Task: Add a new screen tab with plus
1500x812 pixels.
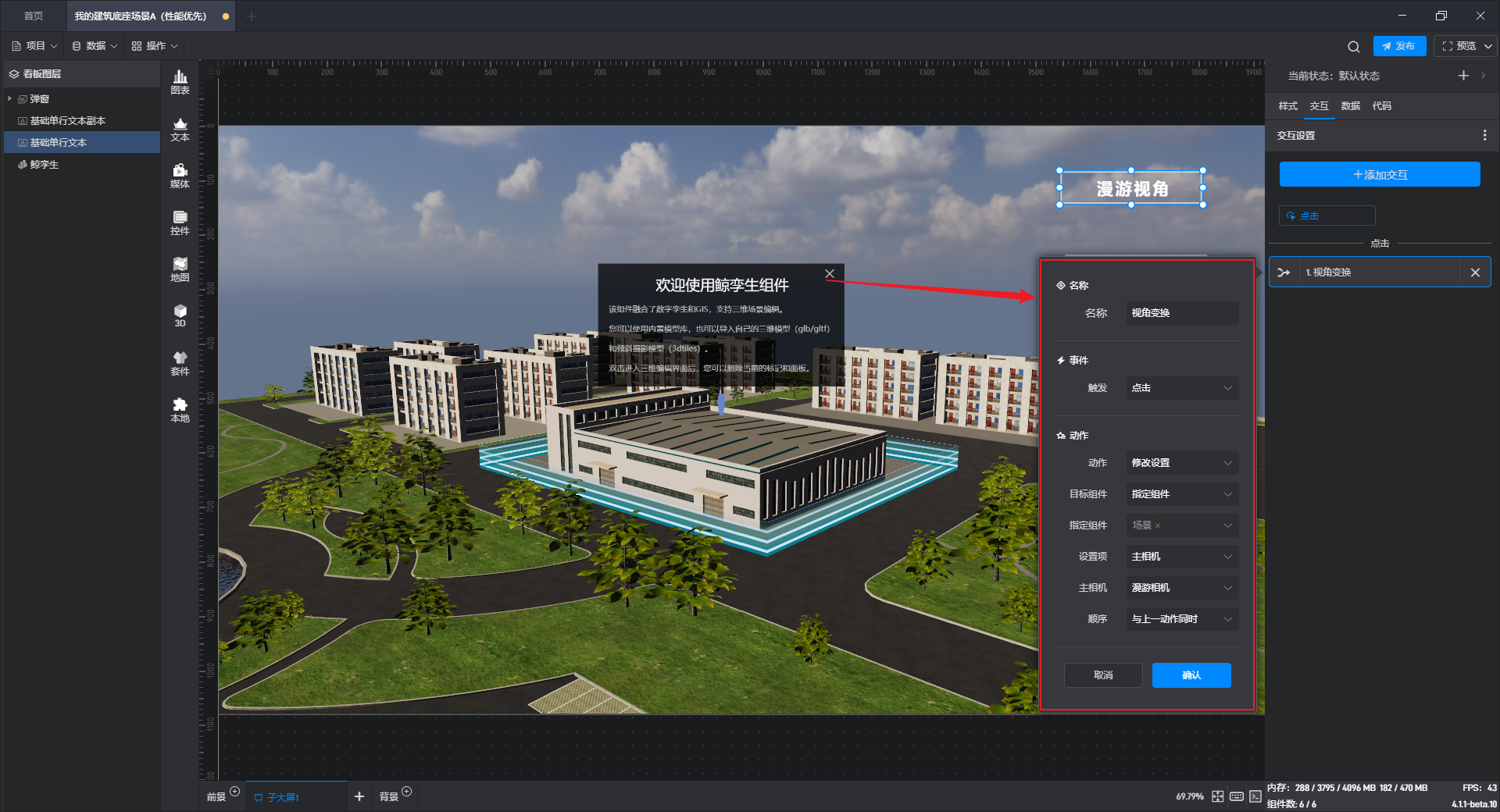Action: 359,796
